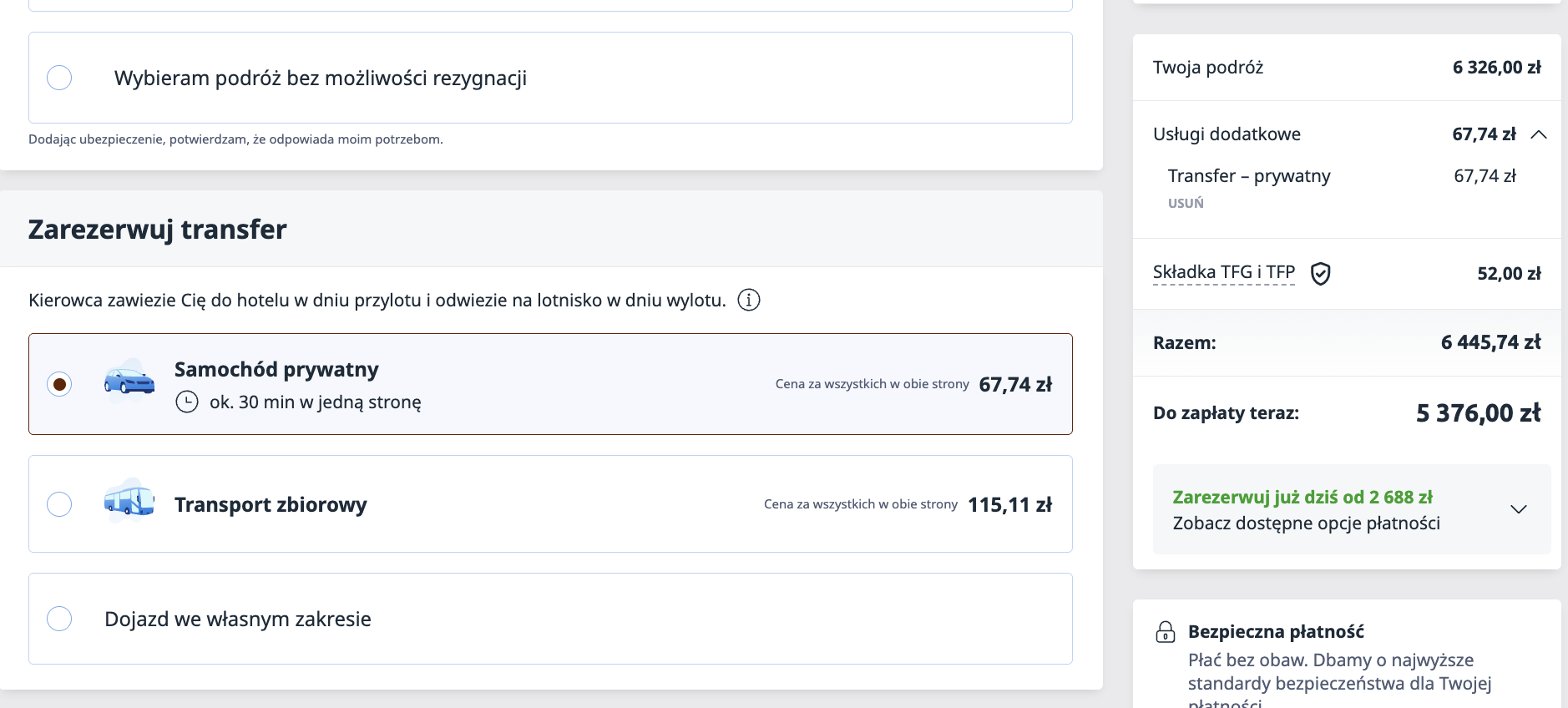
Task: Click the padlock icon by Bezpieczna płatność
Action: click(x=1165, y=632)
